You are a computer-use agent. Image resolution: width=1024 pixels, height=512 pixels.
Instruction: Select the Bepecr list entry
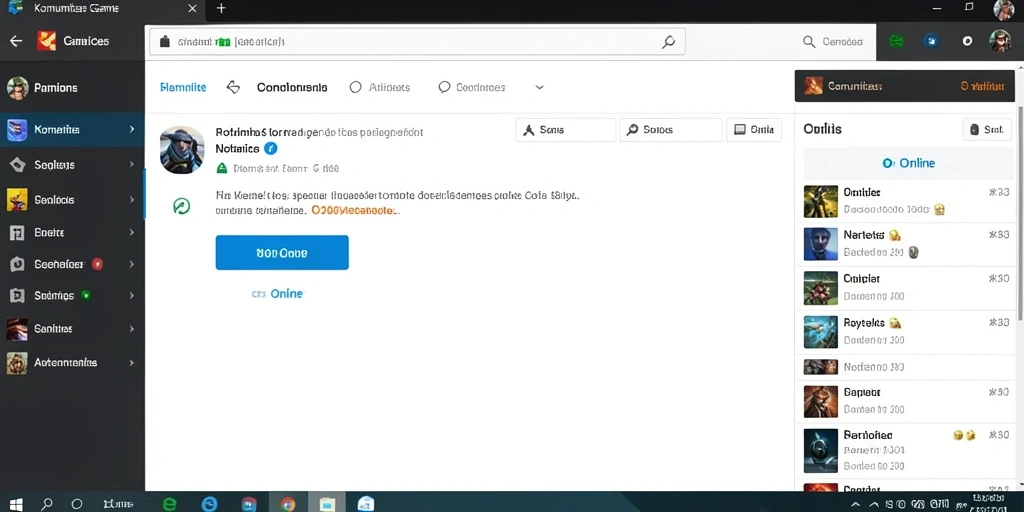coord(908,401)
